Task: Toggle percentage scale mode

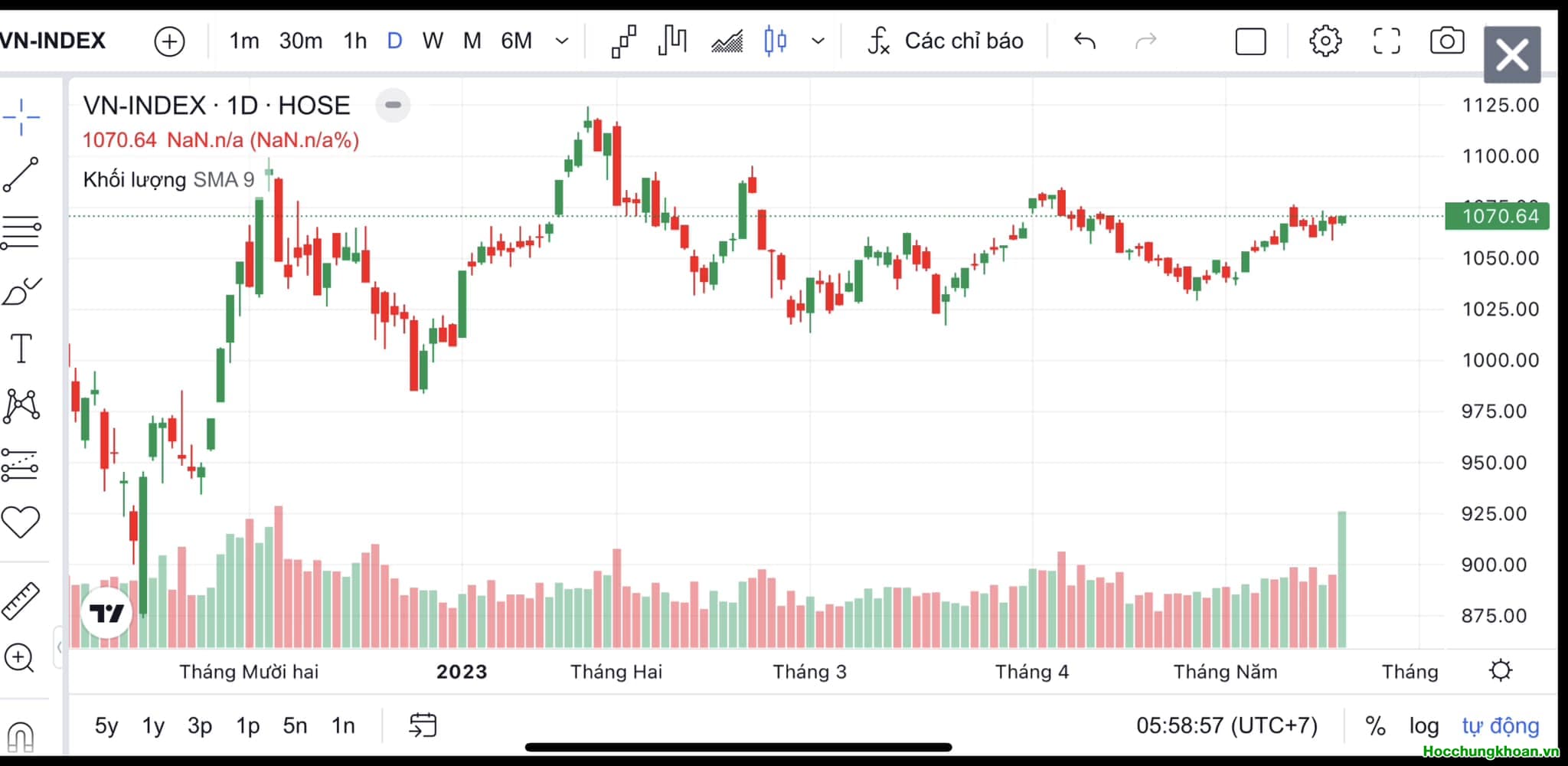Action: [1376, 725]
